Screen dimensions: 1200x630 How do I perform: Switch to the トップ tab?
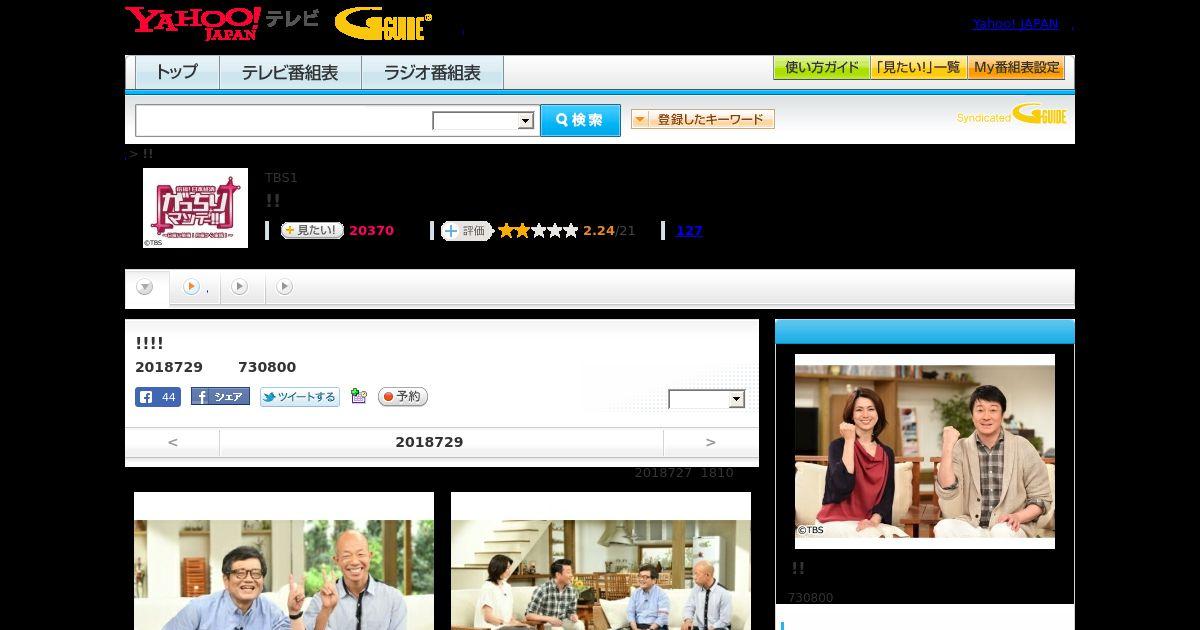(177, 72)
